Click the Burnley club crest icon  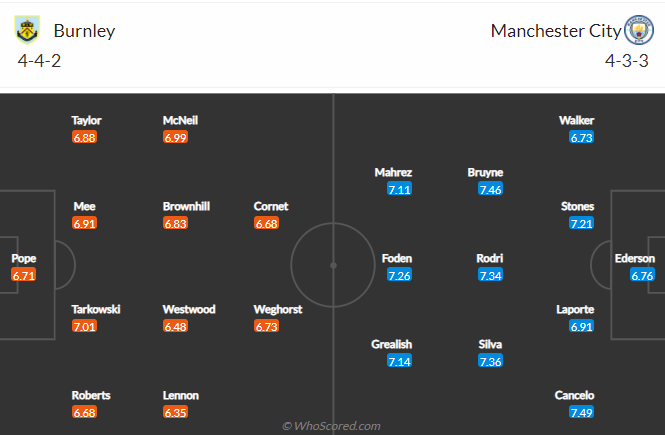pyautogui.click(x=27, y=30)
